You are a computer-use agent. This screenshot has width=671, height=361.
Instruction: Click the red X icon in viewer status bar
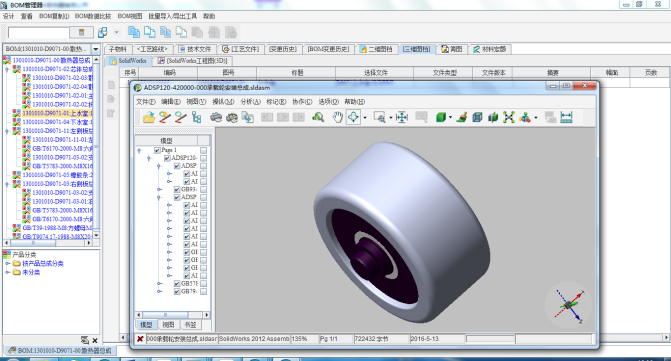click(140, 339)
